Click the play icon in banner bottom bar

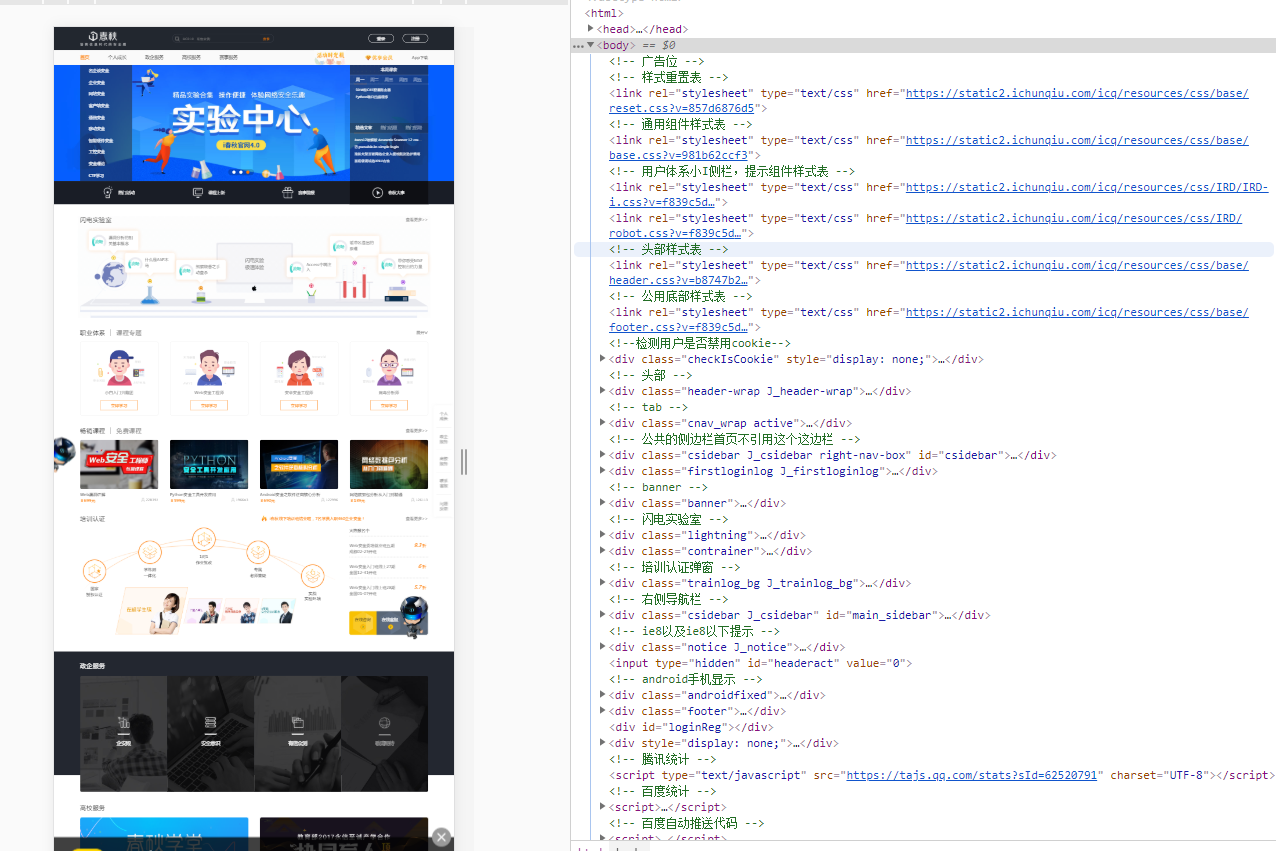tap(378, 193)
